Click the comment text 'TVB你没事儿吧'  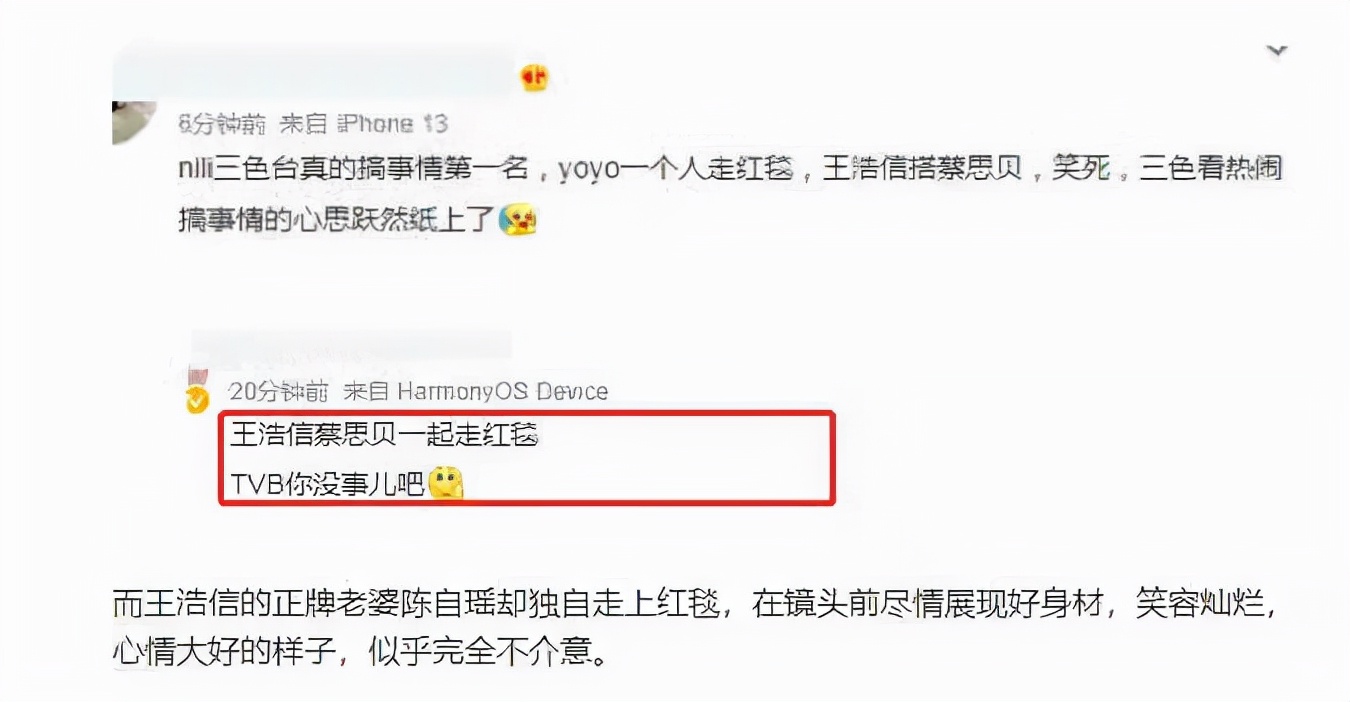(328, 486)
